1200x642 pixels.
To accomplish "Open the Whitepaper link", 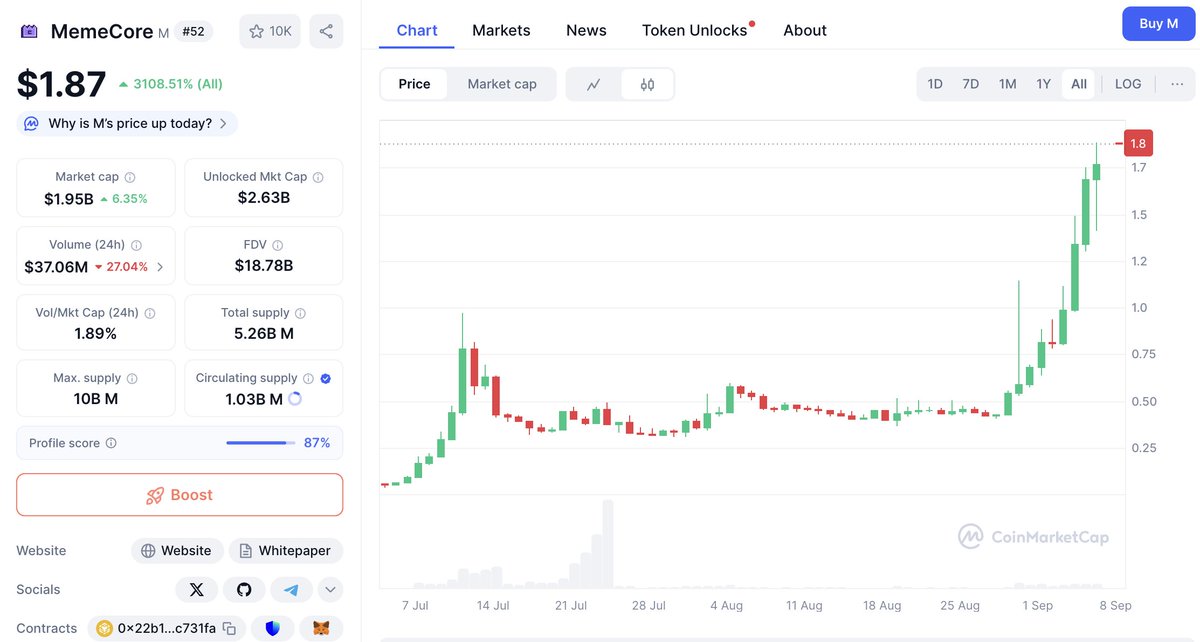I will click(286, 551).
